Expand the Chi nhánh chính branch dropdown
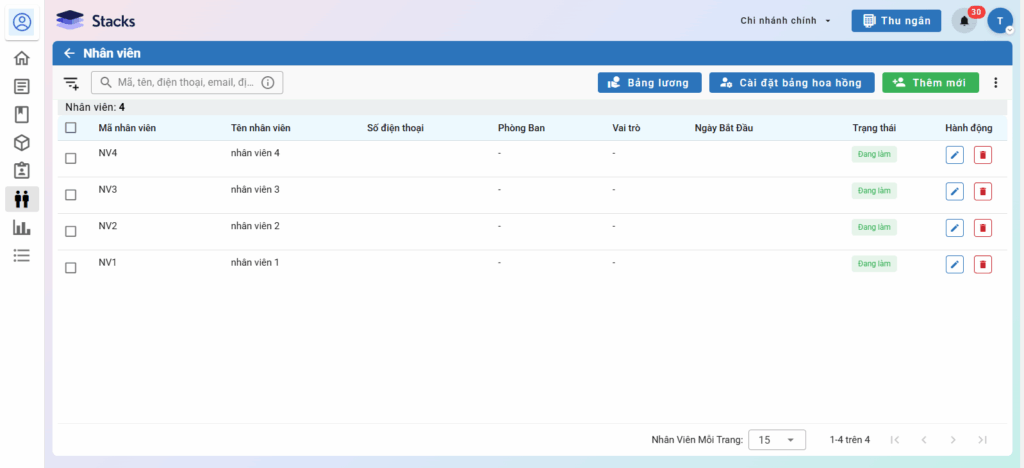The image size is (1024, 468). coord(786,21)
